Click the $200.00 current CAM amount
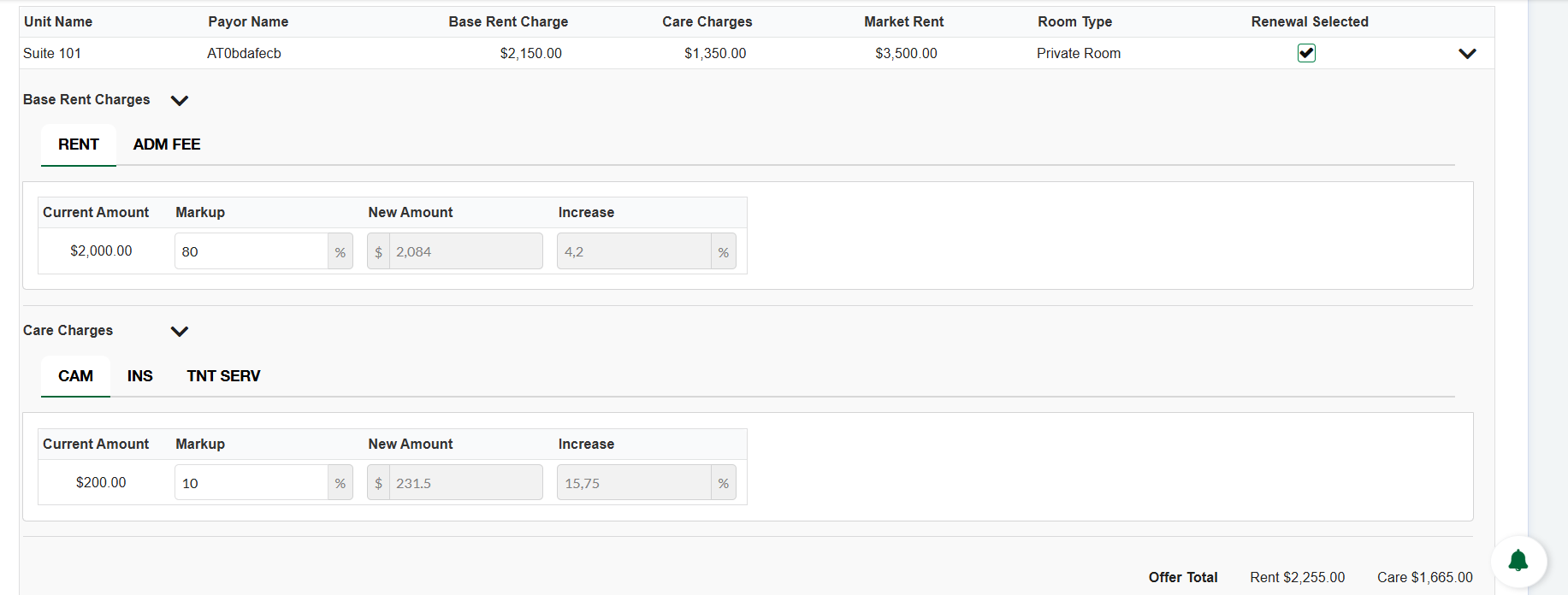The height and width of the screenshot is (595, 1568). (101, 482)
